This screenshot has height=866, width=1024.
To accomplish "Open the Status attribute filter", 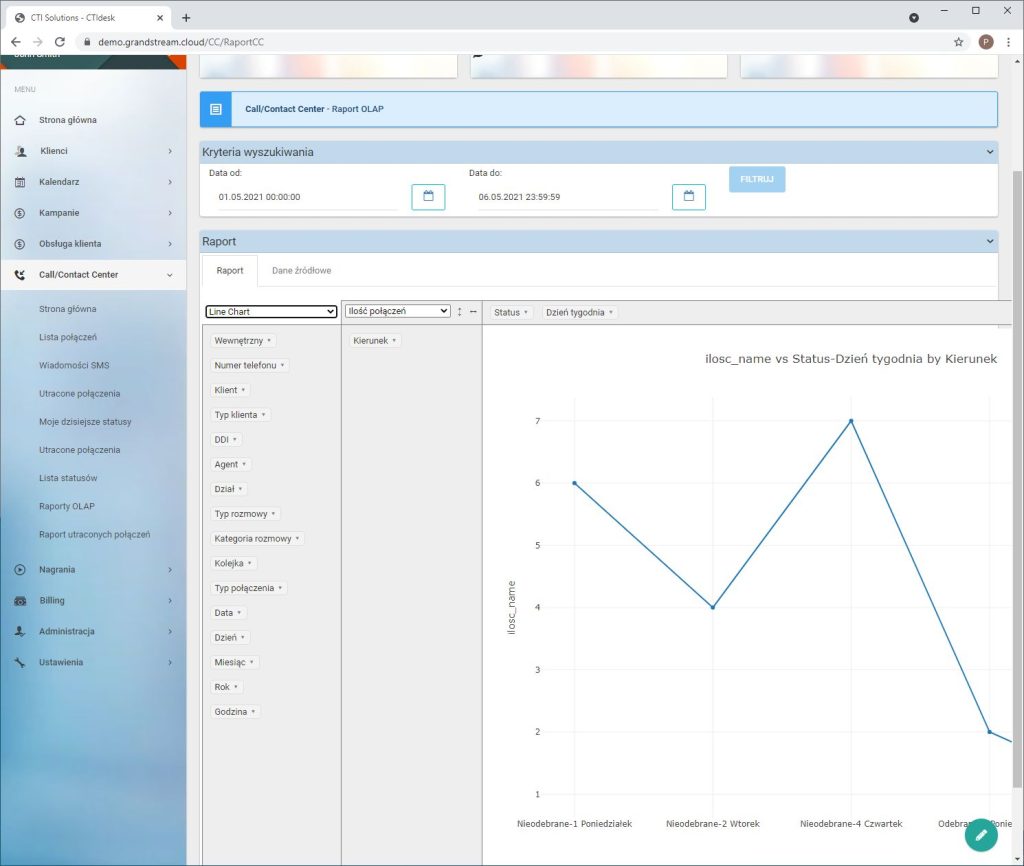I will [511, 312].
